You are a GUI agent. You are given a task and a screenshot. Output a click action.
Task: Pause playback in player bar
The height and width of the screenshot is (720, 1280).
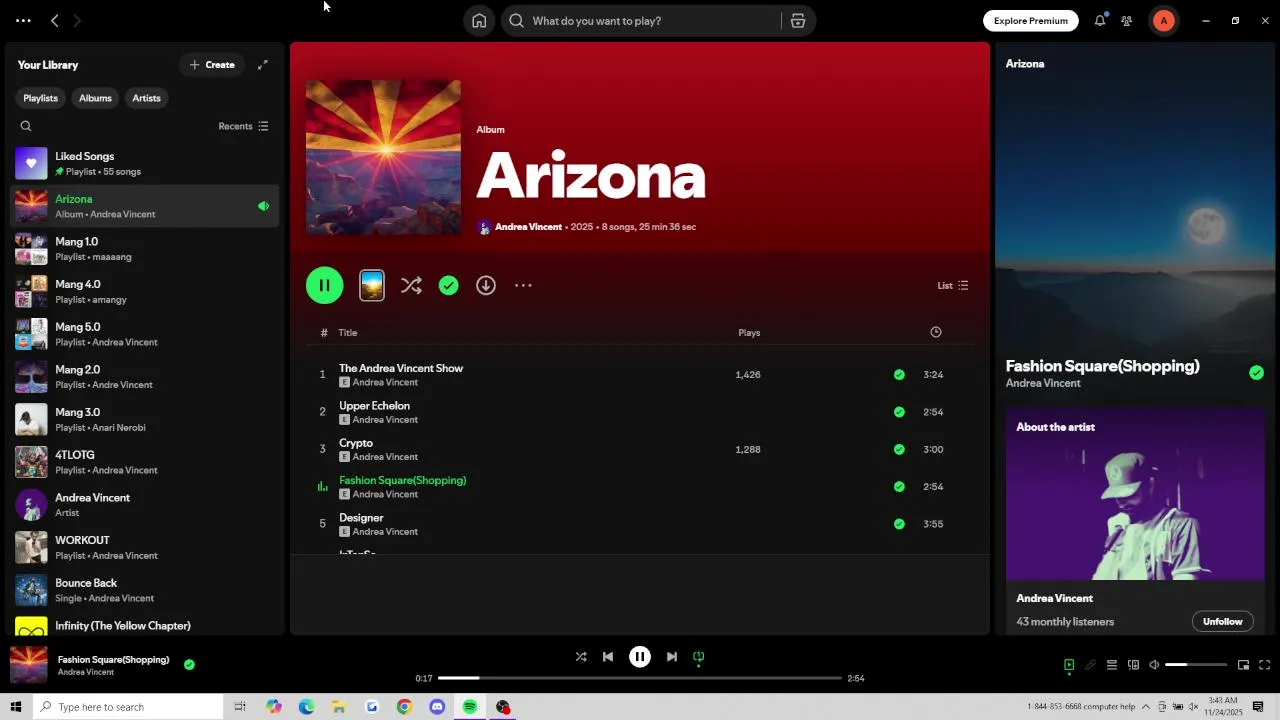pyautogui.click(x=640, y=657)
